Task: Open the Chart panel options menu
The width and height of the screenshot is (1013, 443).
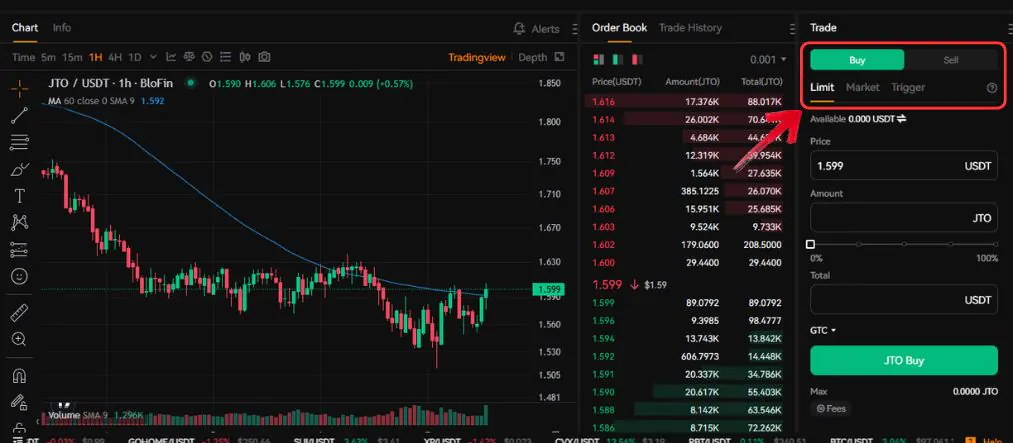Action: 574,28
